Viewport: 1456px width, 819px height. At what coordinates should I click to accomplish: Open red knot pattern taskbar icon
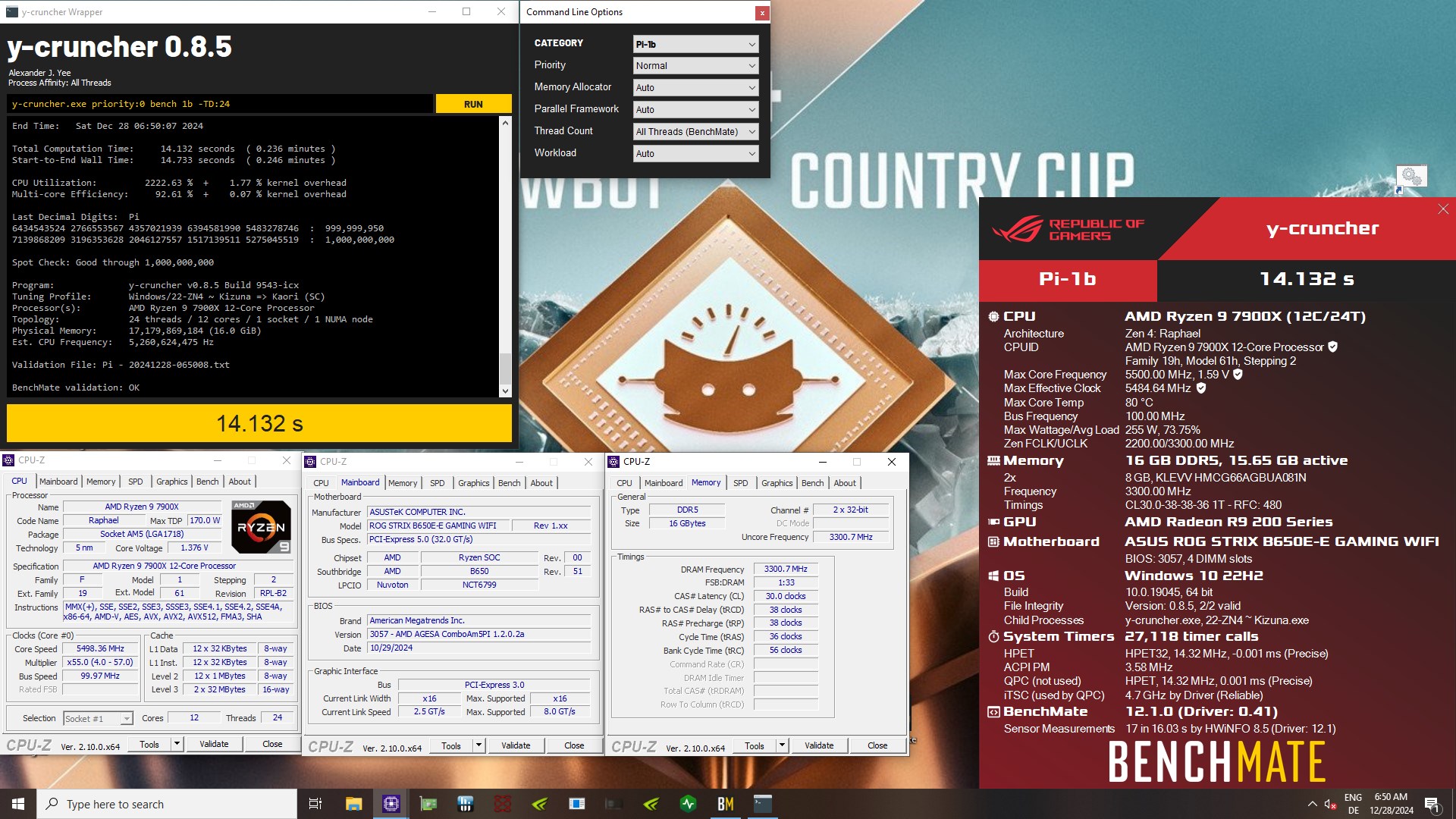(502, 804)
